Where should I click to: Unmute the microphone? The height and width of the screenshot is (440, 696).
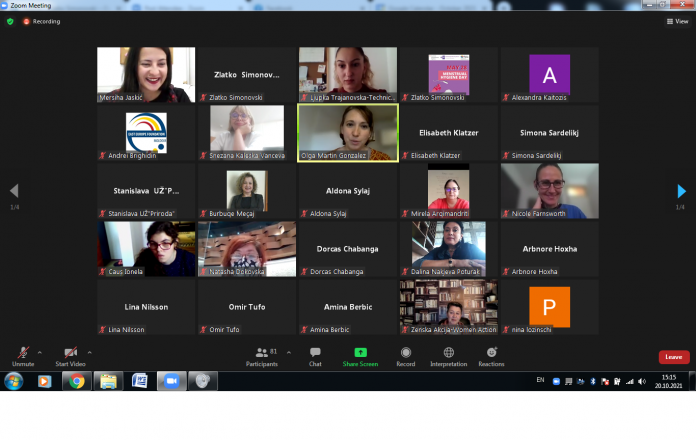click(22, 355)
